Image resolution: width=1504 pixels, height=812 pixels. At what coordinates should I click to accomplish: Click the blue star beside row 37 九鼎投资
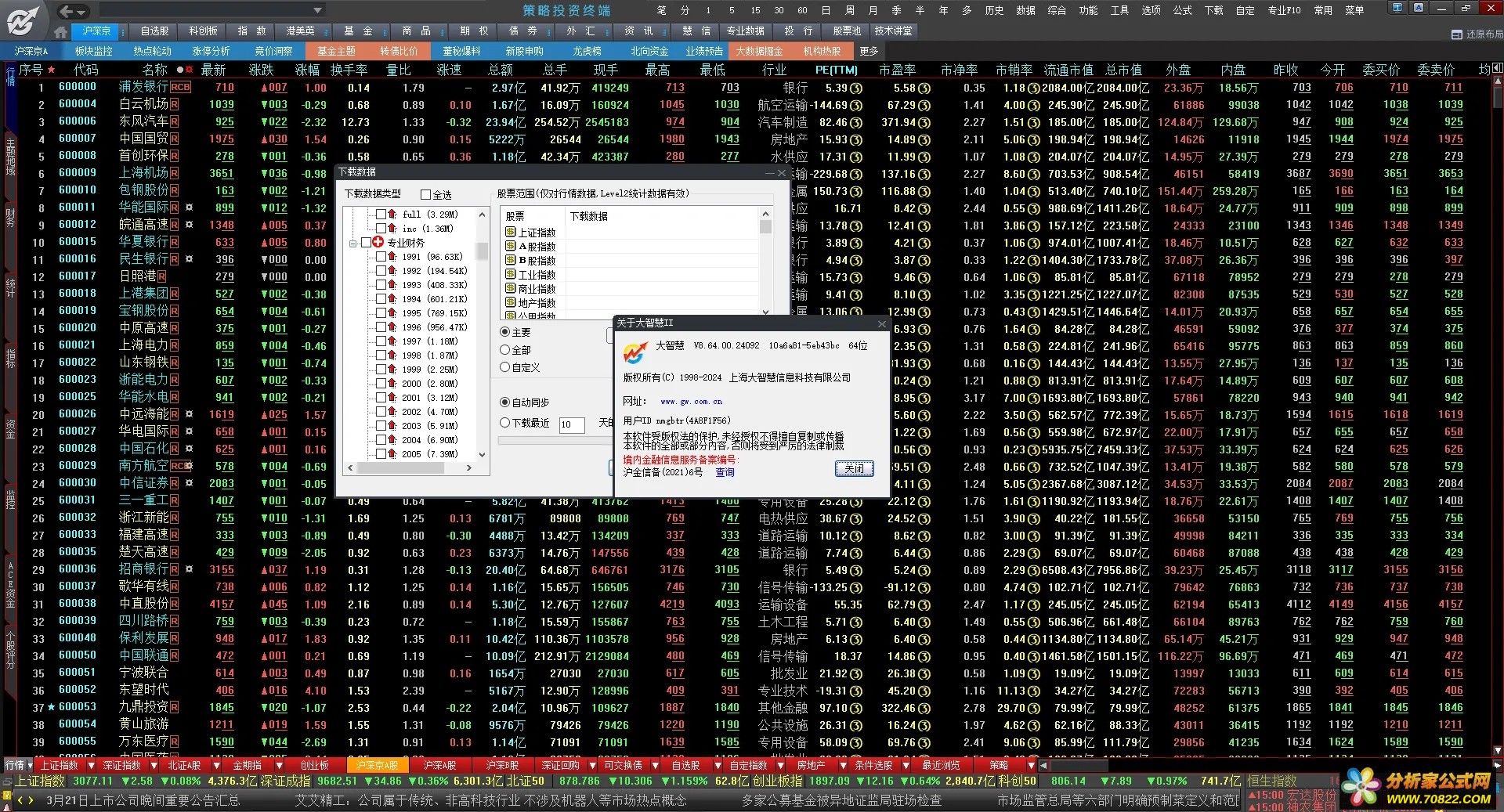[52, 707]
